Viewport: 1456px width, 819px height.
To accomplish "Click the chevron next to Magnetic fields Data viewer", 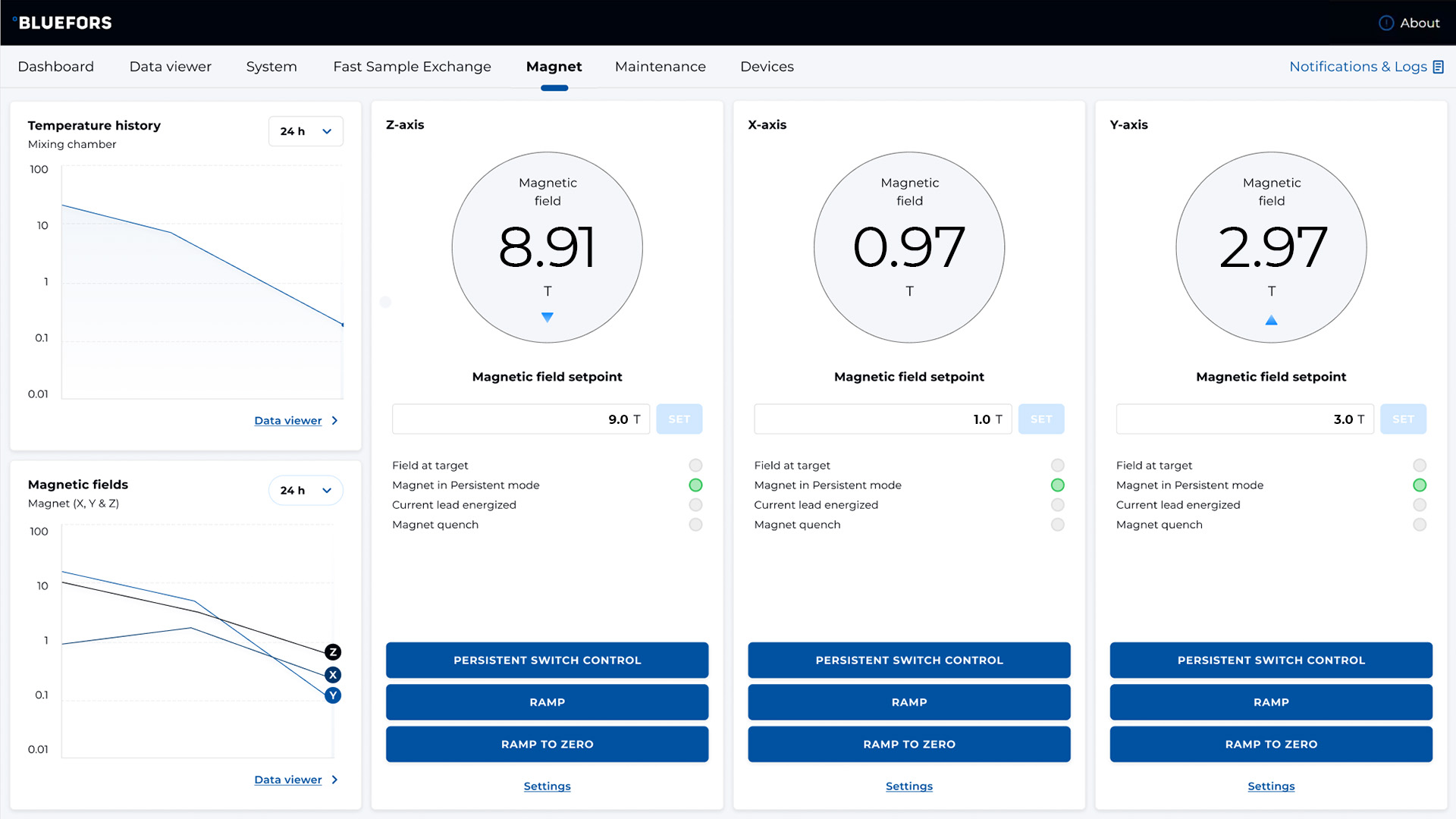I will [x=335, y=779].
